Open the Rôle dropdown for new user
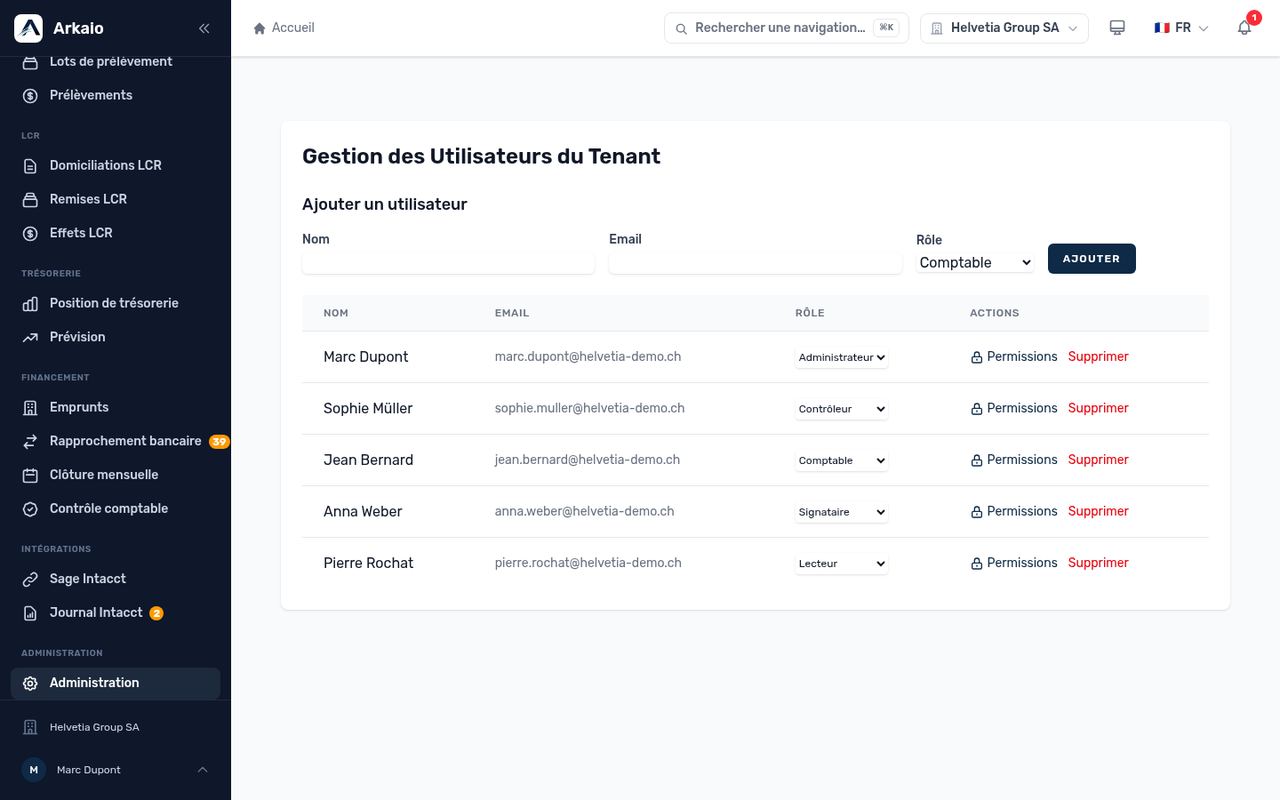Viewport: 1280px width, 800px height. point(975,262)
